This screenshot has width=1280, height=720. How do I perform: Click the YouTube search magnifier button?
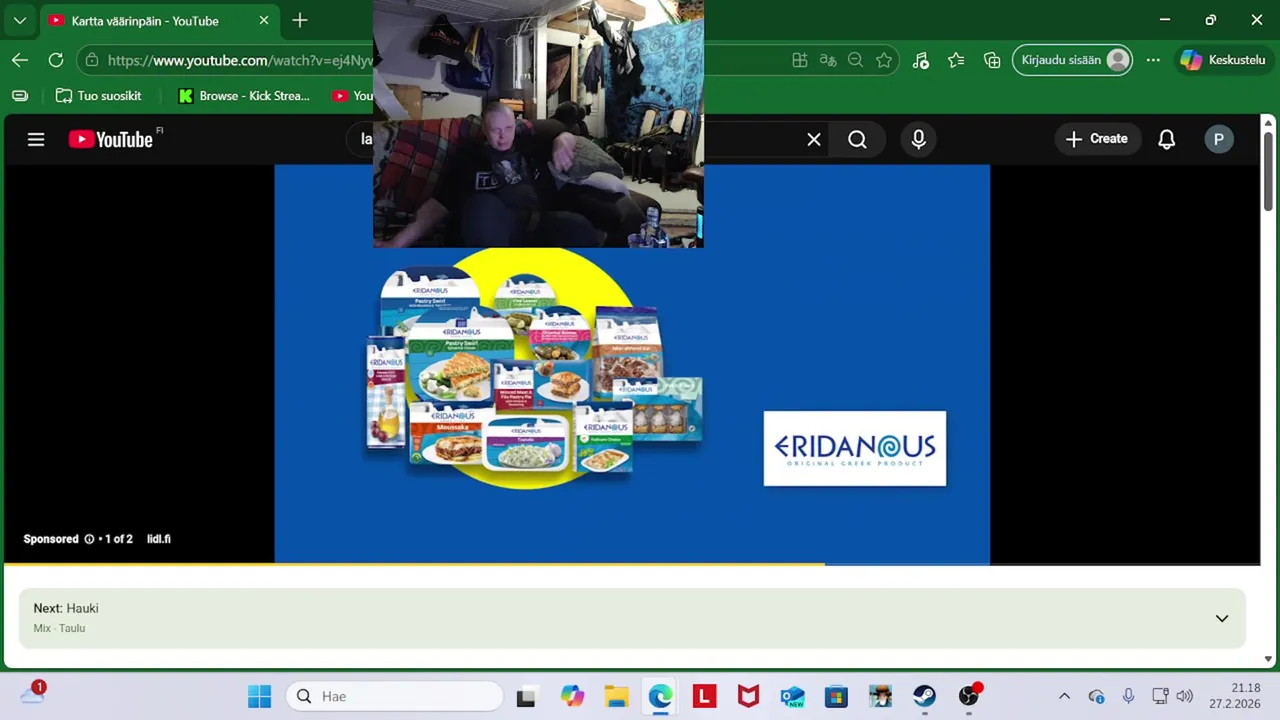858,140
